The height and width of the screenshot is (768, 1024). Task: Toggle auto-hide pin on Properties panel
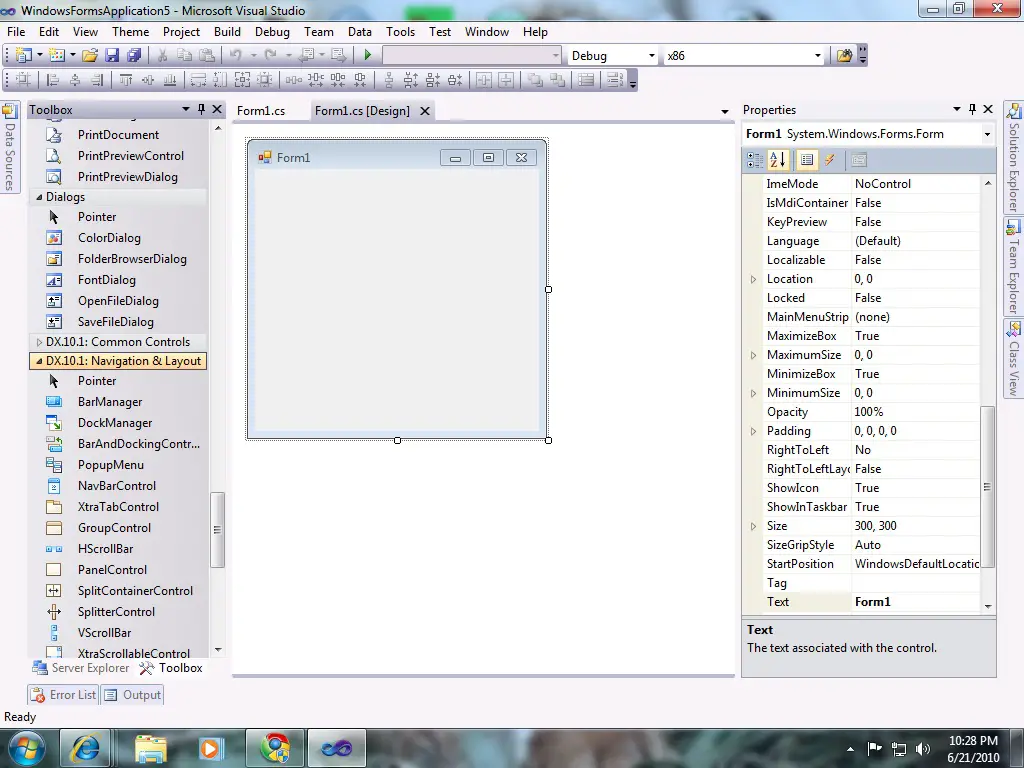point(972,110)
